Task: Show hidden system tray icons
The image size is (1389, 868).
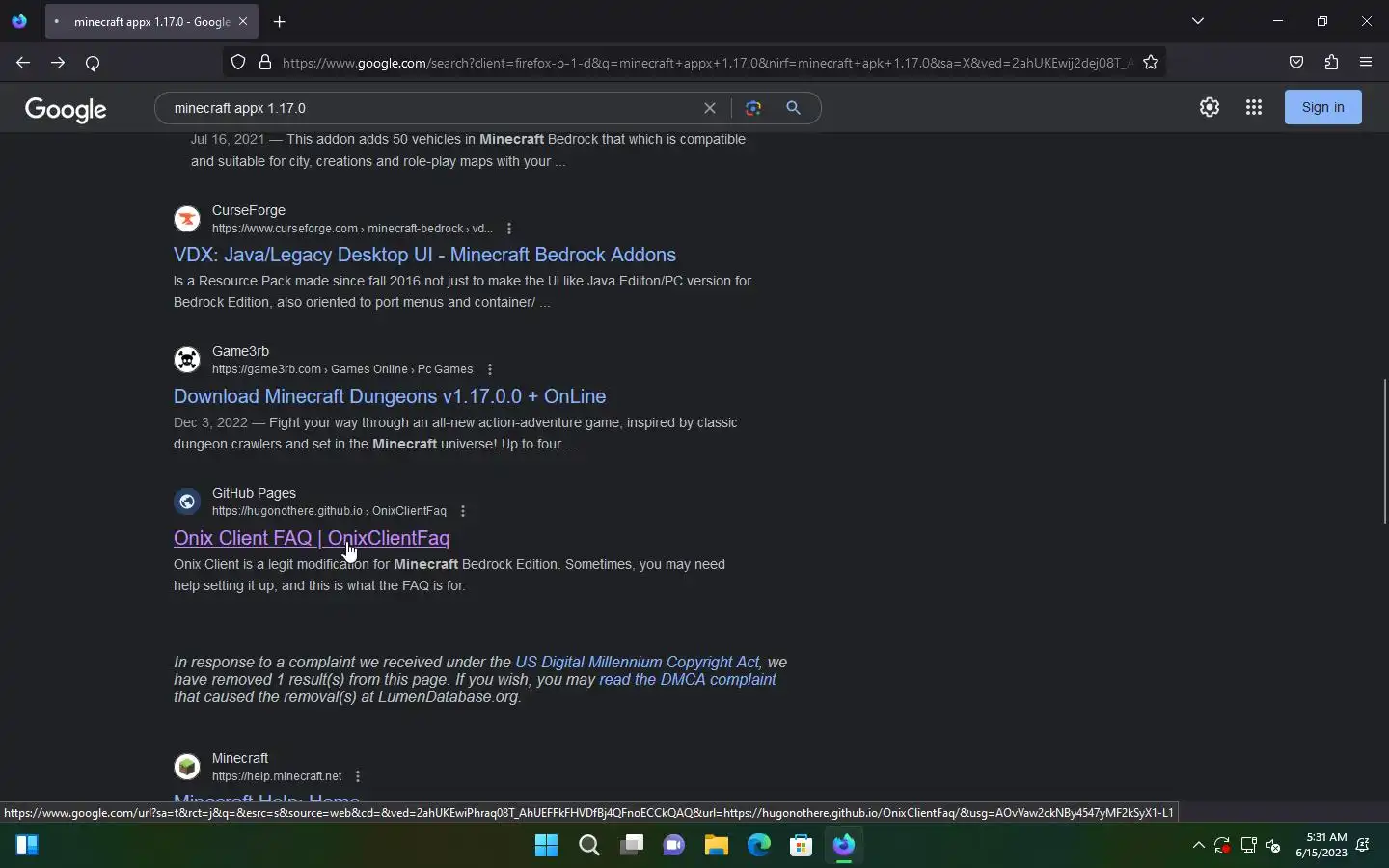Action: (1198, 845)
